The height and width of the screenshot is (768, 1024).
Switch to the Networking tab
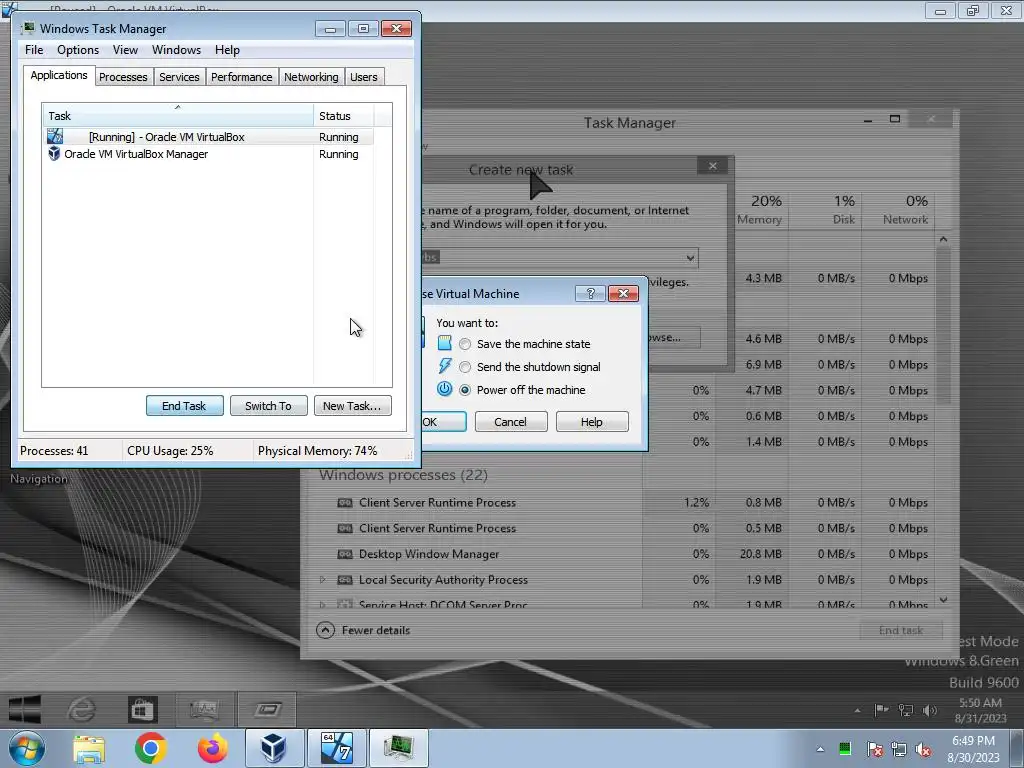[312, 77]
